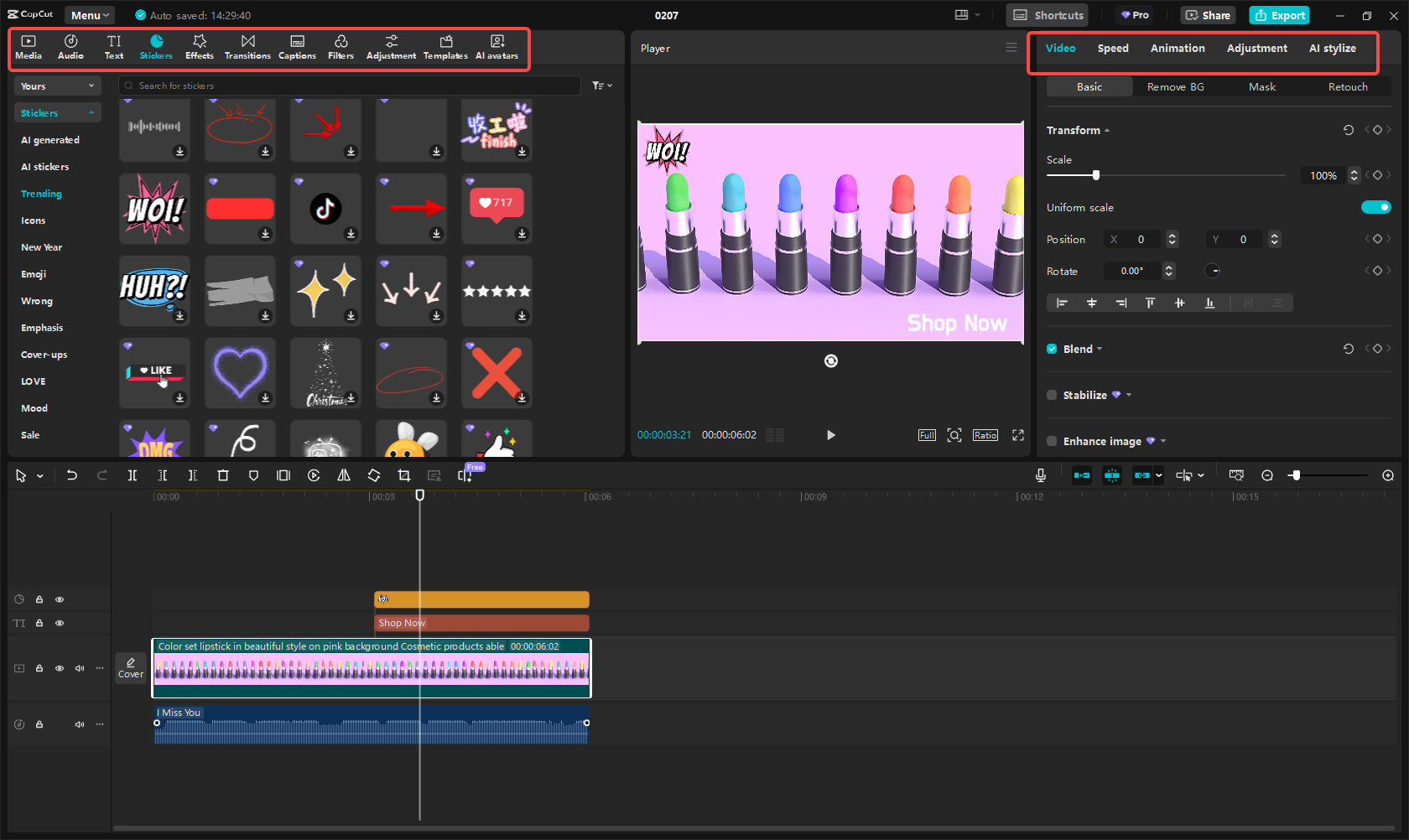
Task: Open the Transitions panel
Action: click(x=247, y=46)
